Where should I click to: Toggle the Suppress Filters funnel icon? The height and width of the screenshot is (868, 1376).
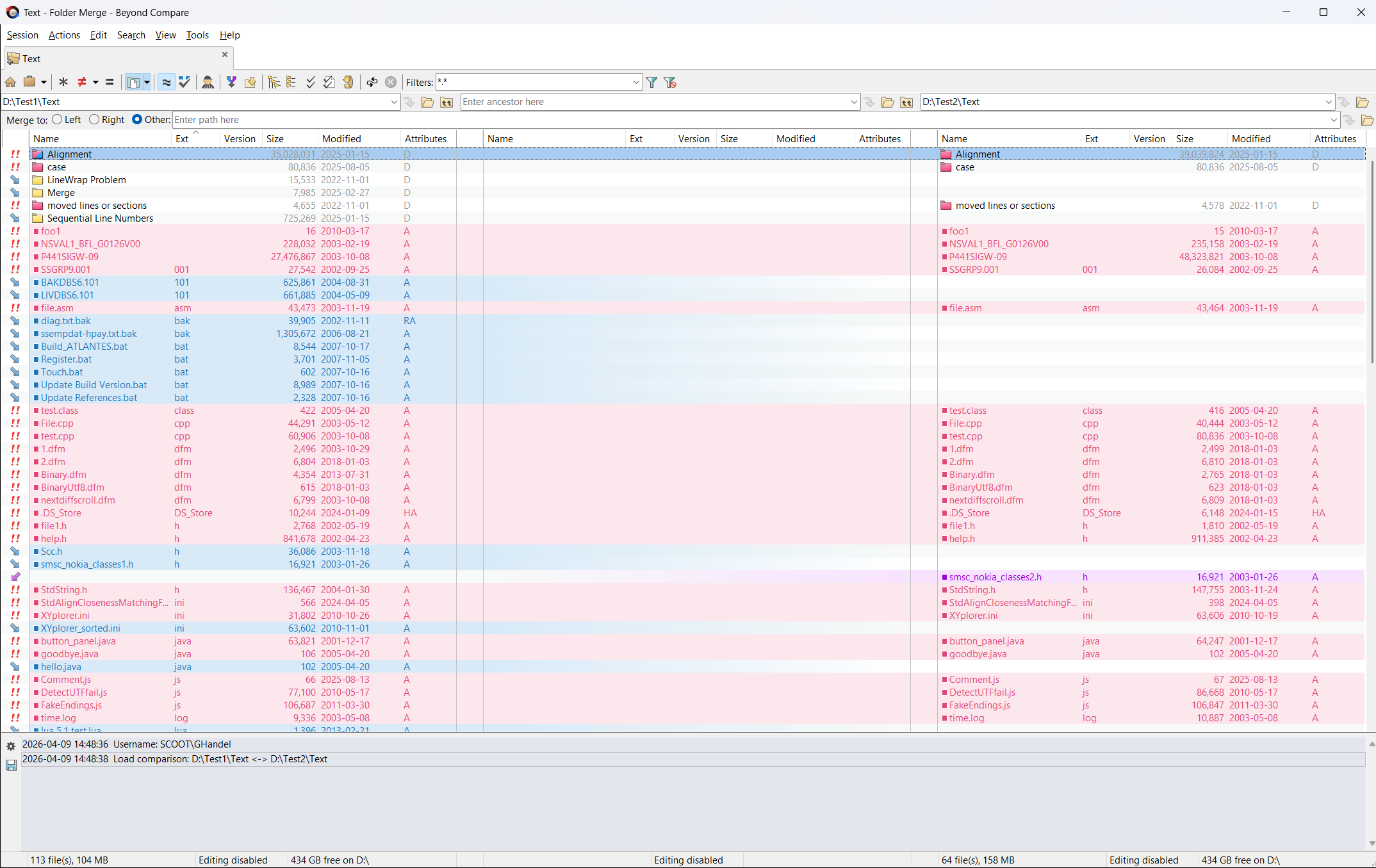coord(670,82)
